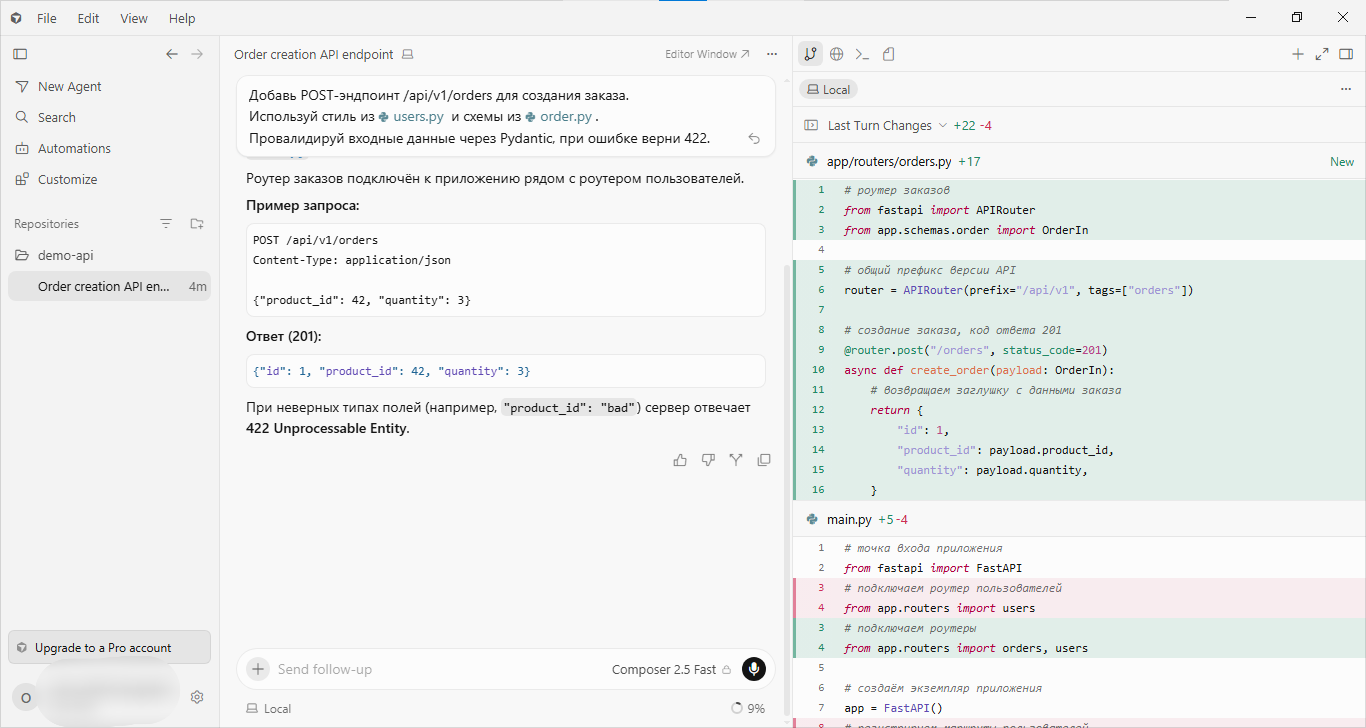
Task: Open the View menu
Action: (134, 18)
